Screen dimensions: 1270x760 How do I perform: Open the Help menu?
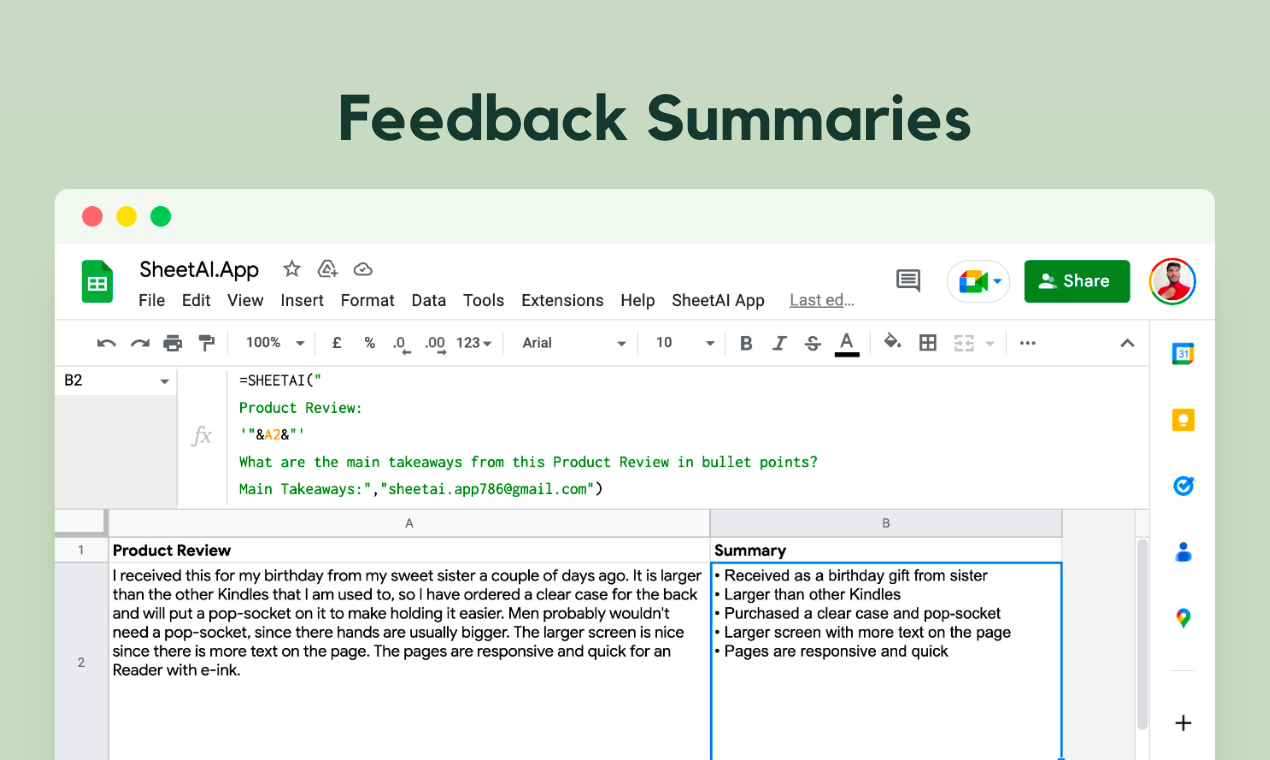(x=638, y=300)
